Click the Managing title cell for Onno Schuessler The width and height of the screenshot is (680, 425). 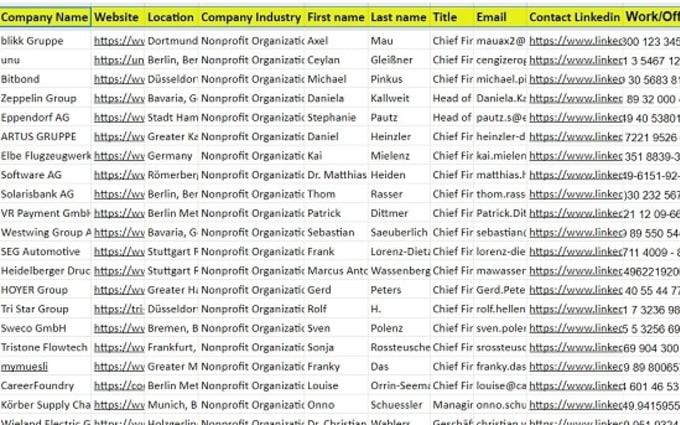pyautogui.click(x=452, y=405)
